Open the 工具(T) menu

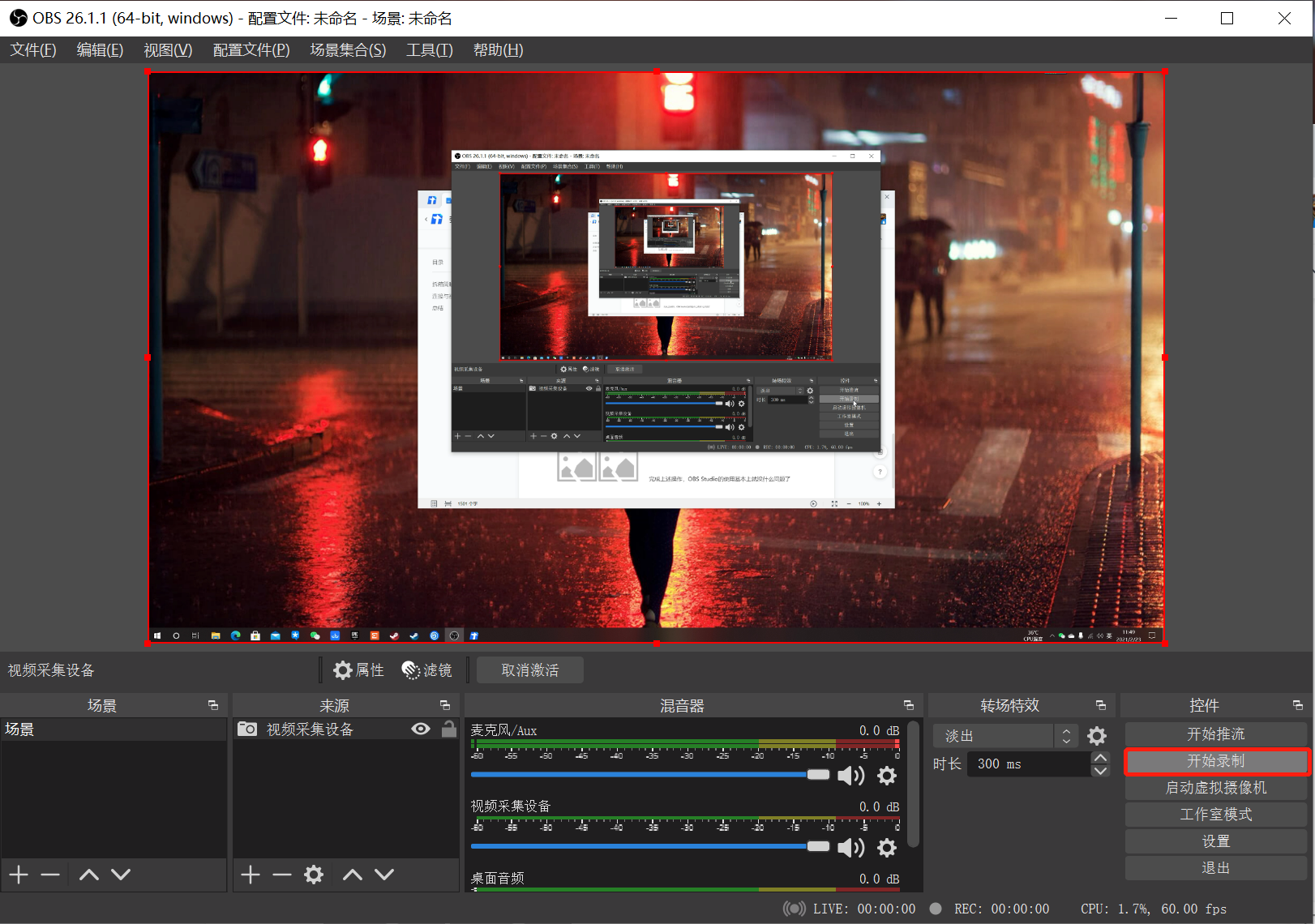430,50
